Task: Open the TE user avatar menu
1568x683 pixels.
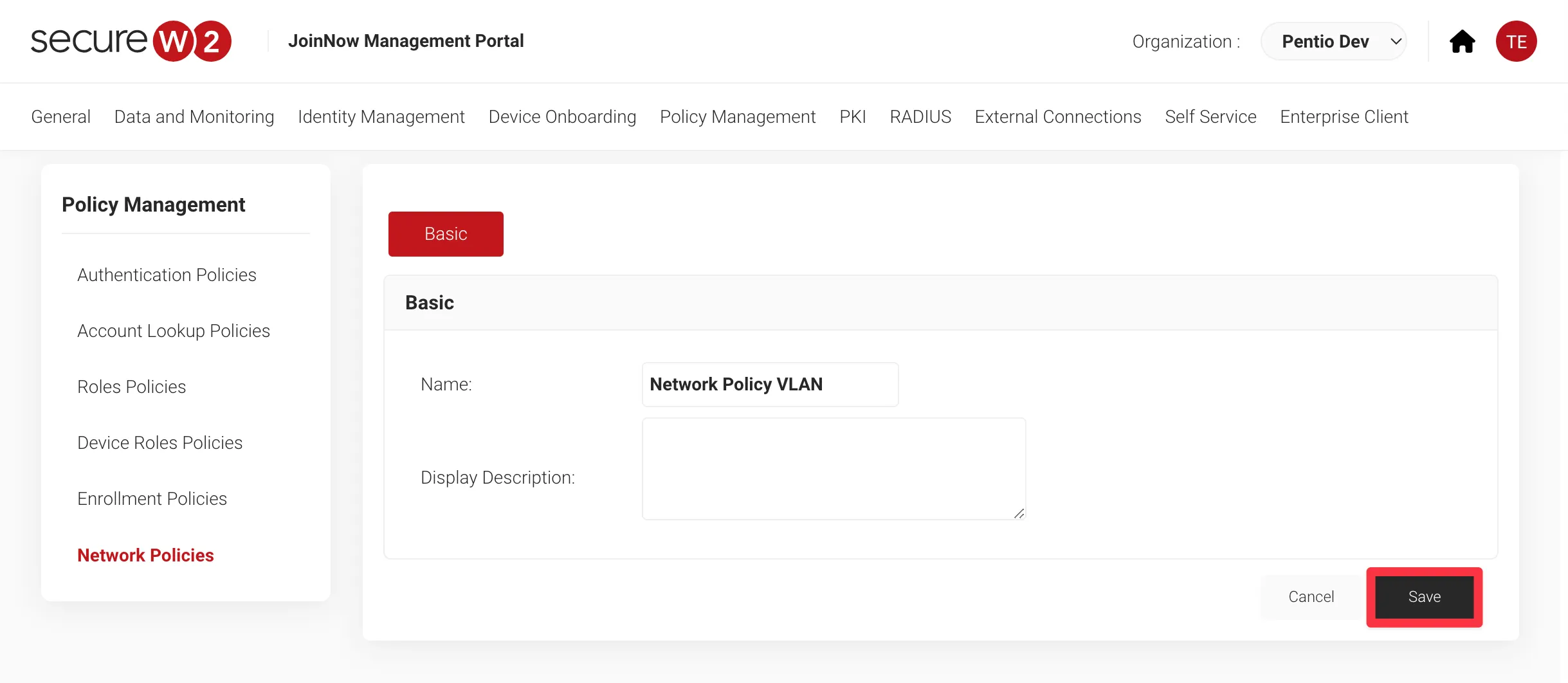Action: (1516, 42)
